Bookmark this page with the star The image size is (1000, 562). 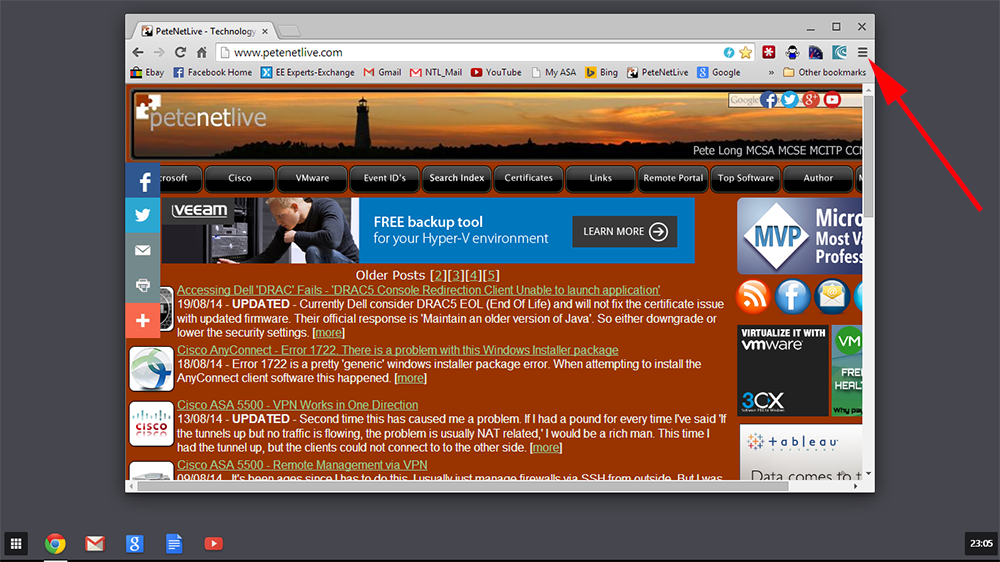pos(746,52)
